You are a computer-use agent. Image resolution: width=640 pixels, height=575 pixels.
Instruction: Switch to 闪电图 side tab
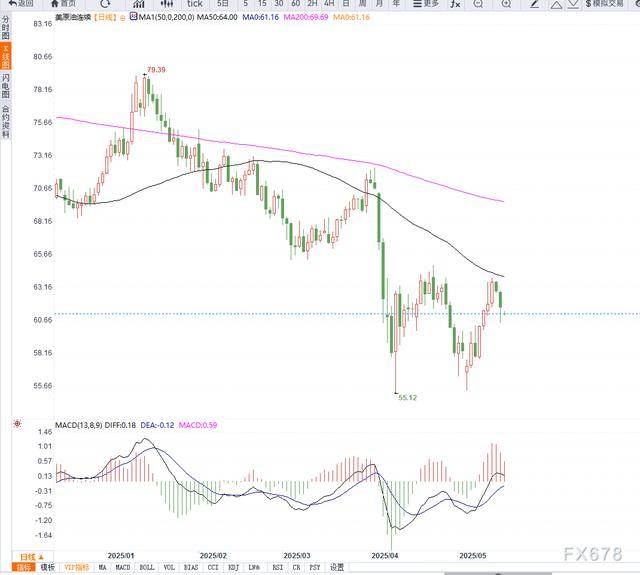[x=5, y=86]
